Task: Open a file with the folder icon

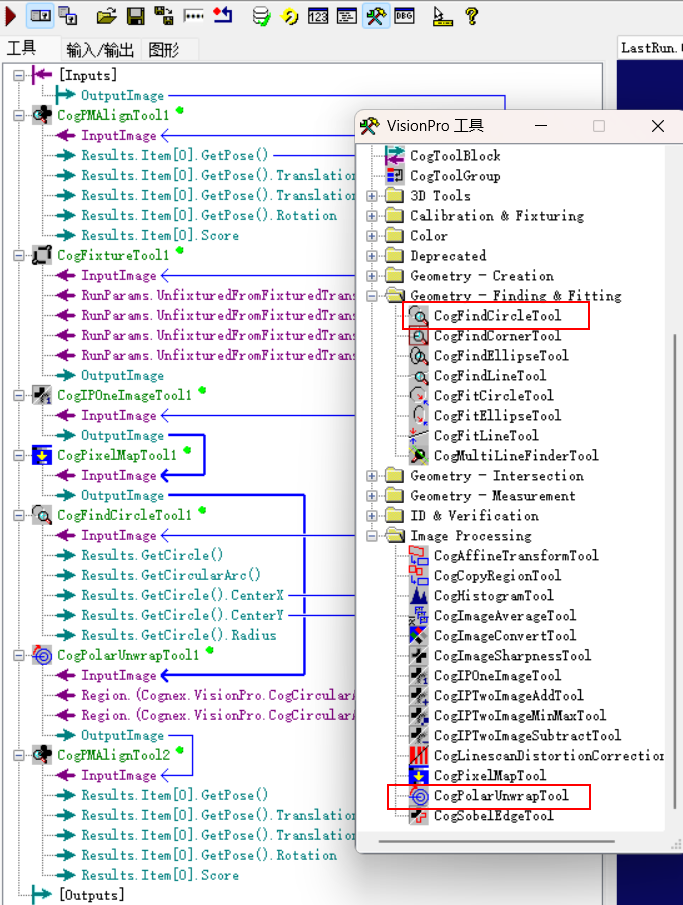Action: (x=106, y=16)
